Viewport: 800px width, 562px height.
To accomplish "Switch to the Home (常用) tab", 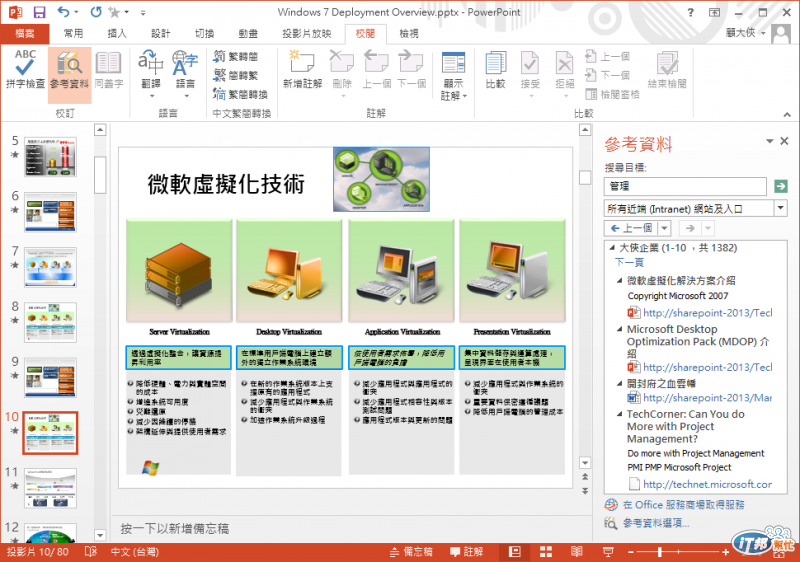I will click(73, 34).
